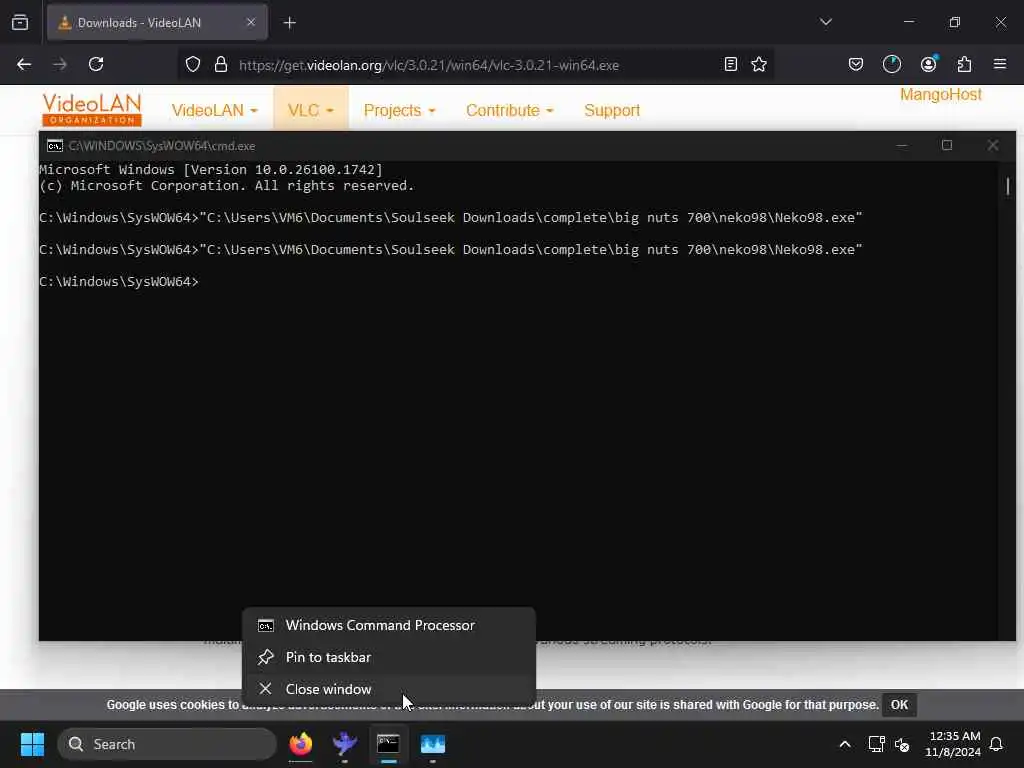Click the forward navigation arrow
The height and width of the screenshot is (768, 1024).
pos(60,64)
